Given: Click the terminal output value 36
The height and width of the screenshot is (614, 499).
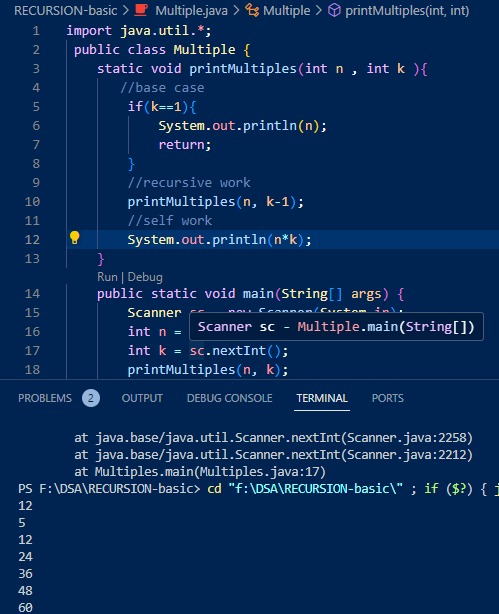Looking at the screenshot, I should pos(25,574).
